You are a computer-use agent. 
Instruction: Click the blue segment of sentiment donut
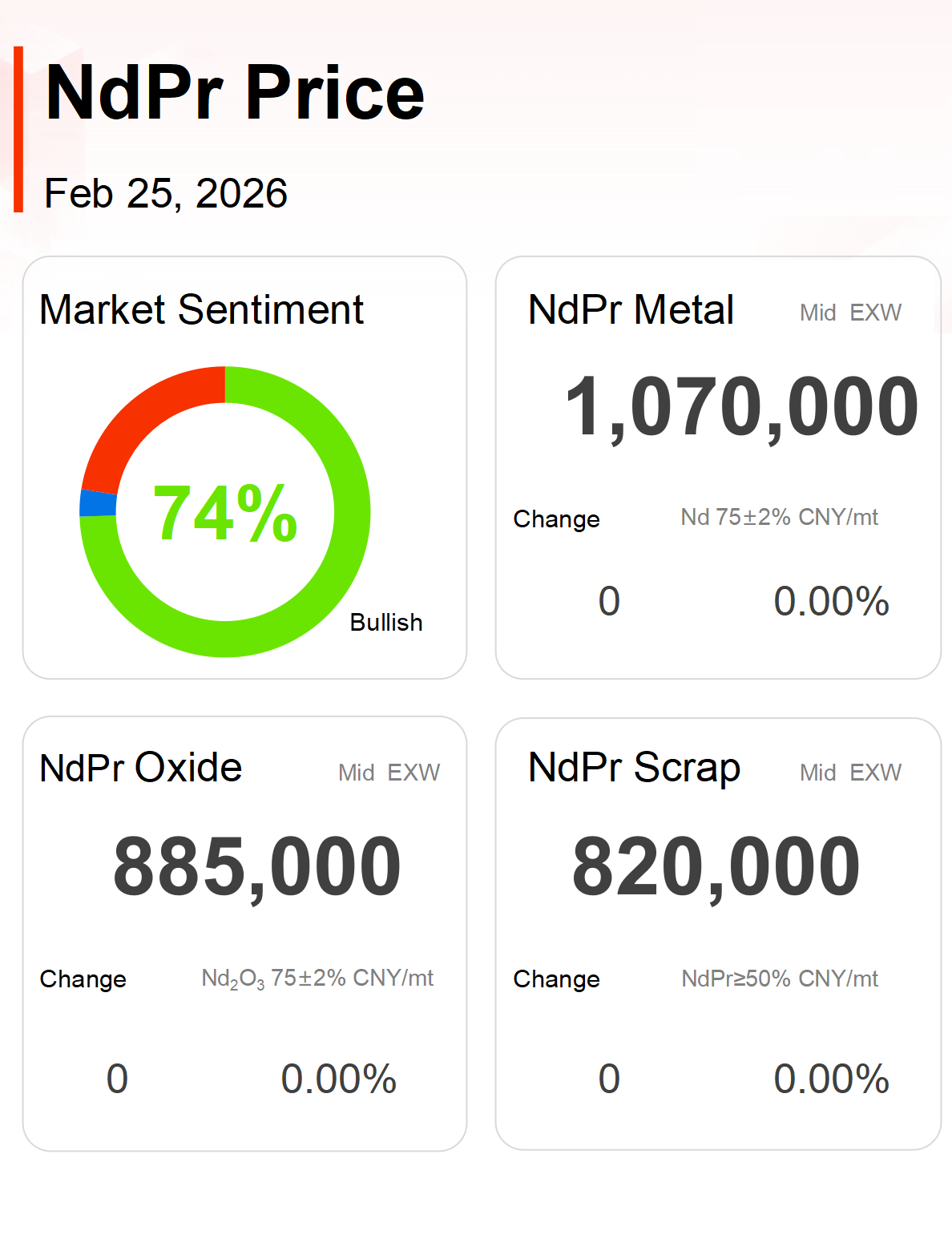tap(98, 503)
